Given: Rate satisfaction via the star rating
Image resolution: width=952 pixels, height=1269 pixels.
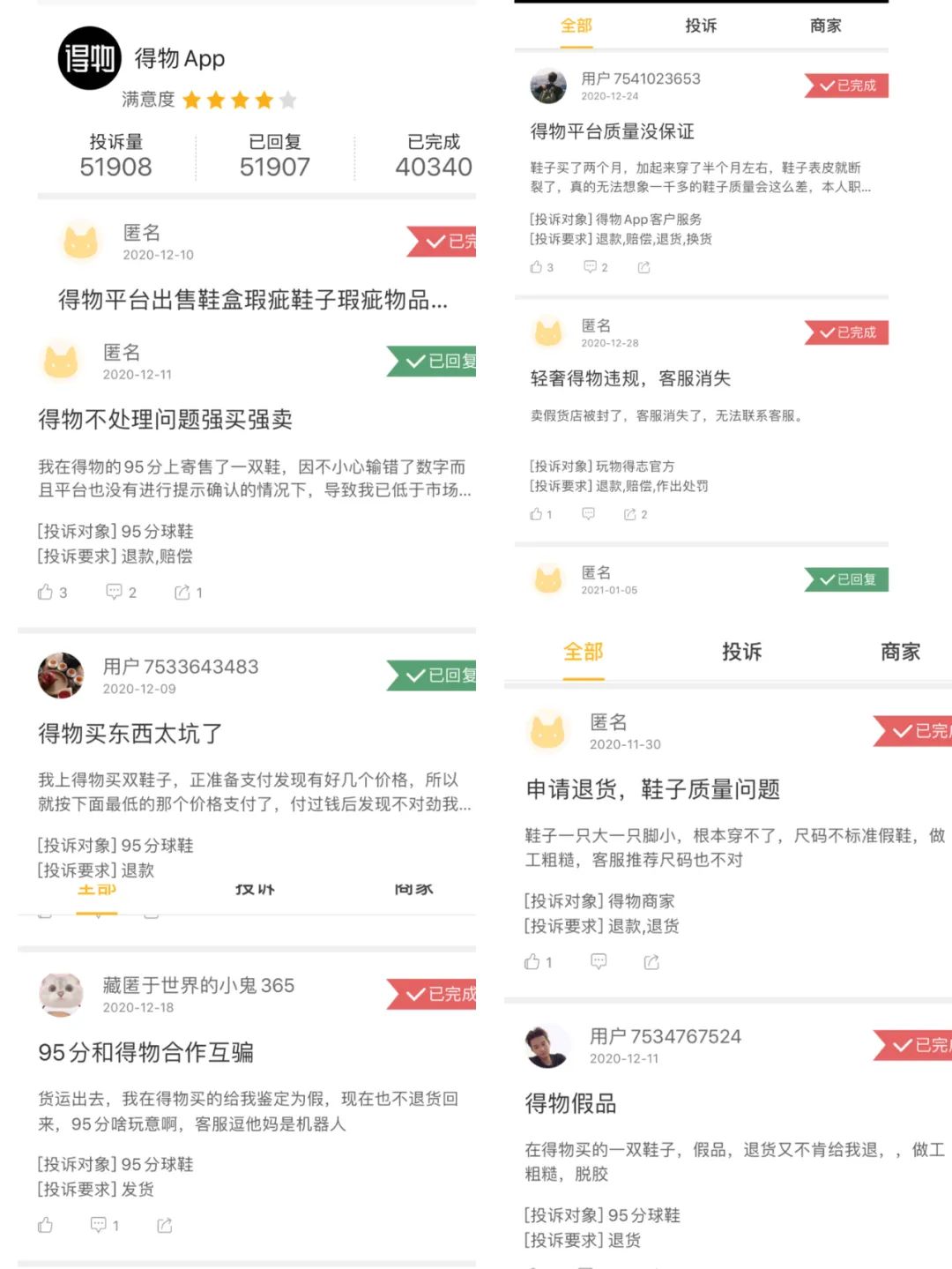Looking at the screenshot, I should 238,100.
